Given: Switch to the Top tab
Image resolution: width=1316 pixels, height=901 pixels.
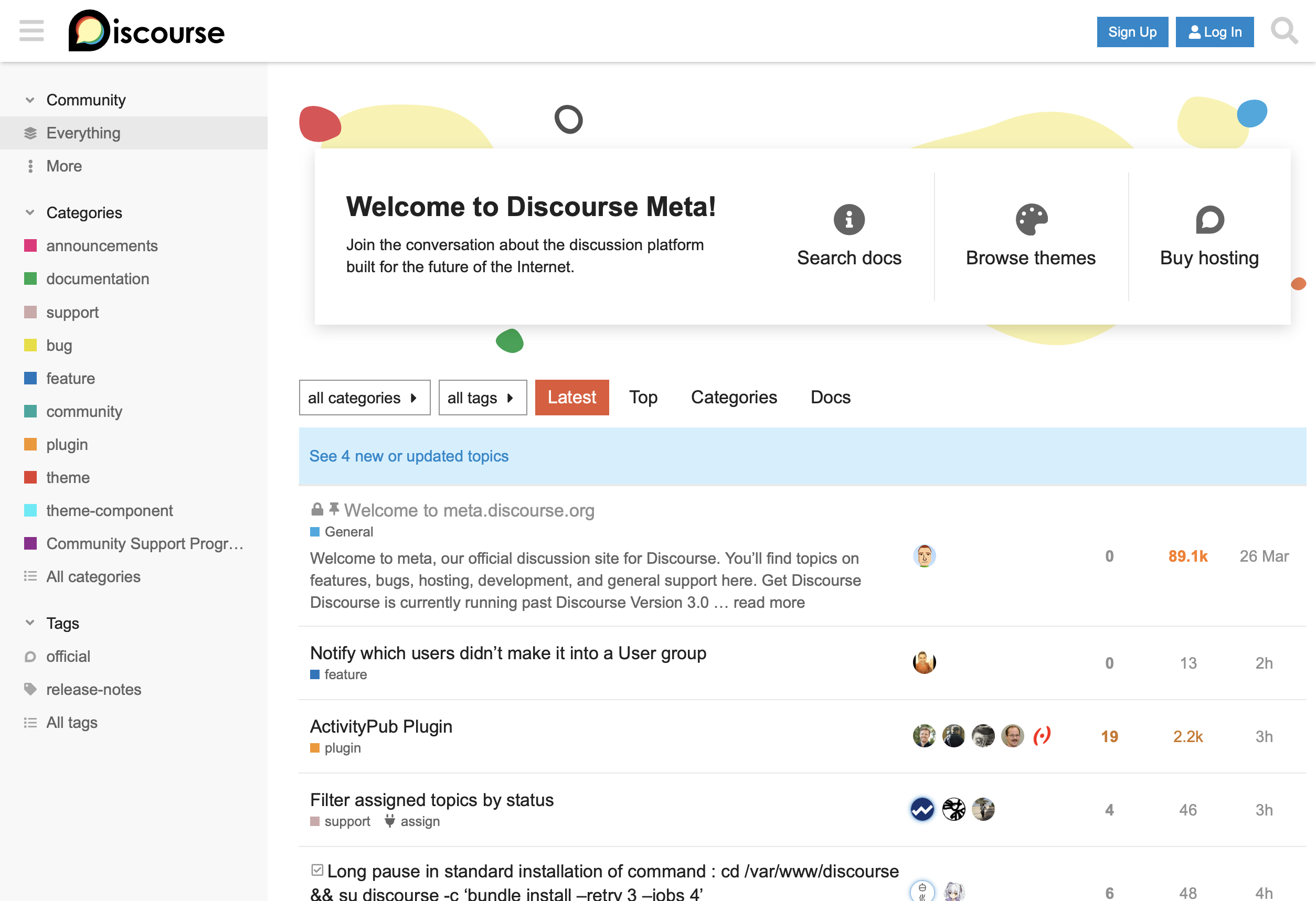Looking at the screenshot, I should (x=643, y=398).
